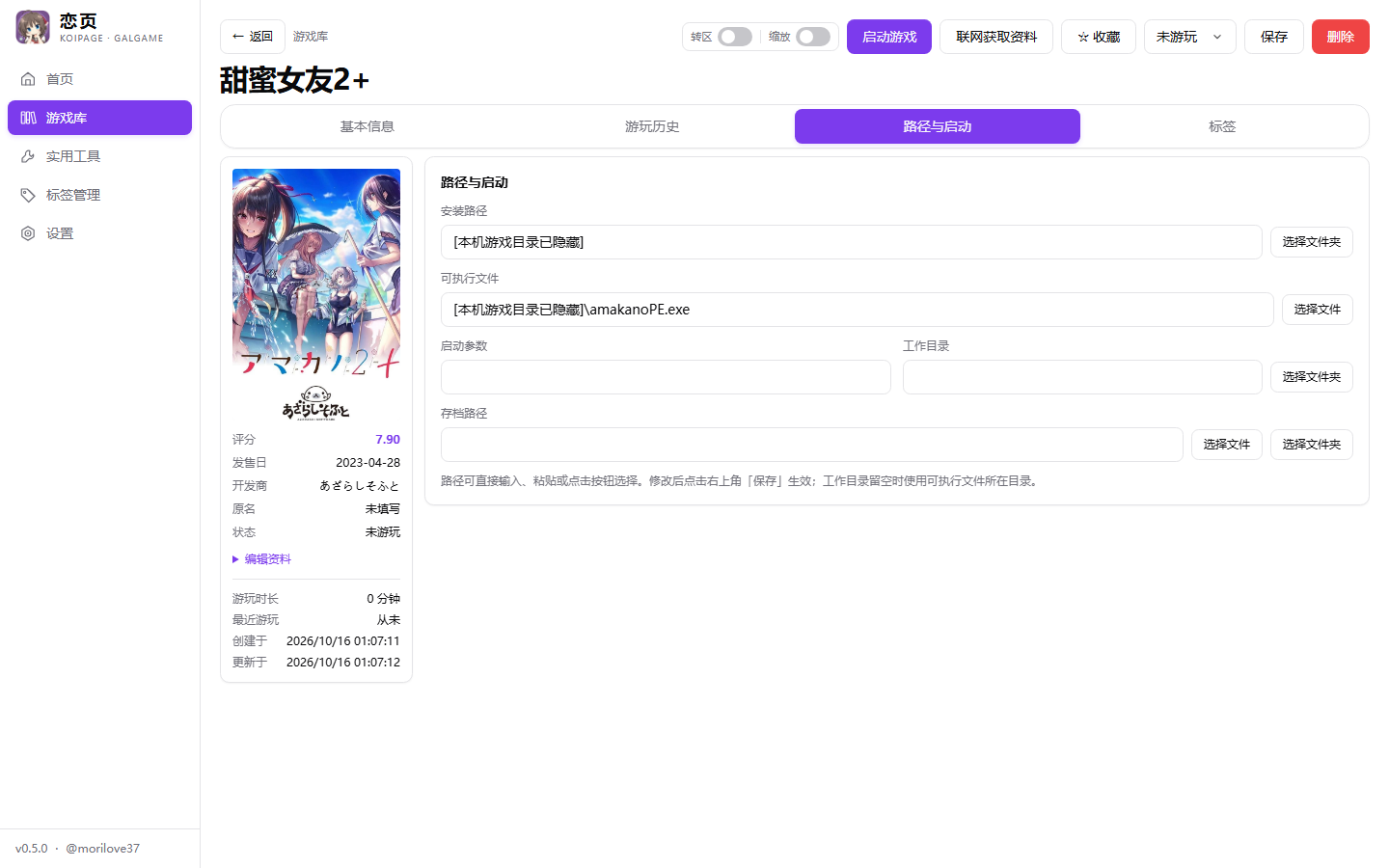The image size is (1389, 868).
Task: Click 选择文件夹 next to 安装路径
Action: click(x=1312, y=242)
